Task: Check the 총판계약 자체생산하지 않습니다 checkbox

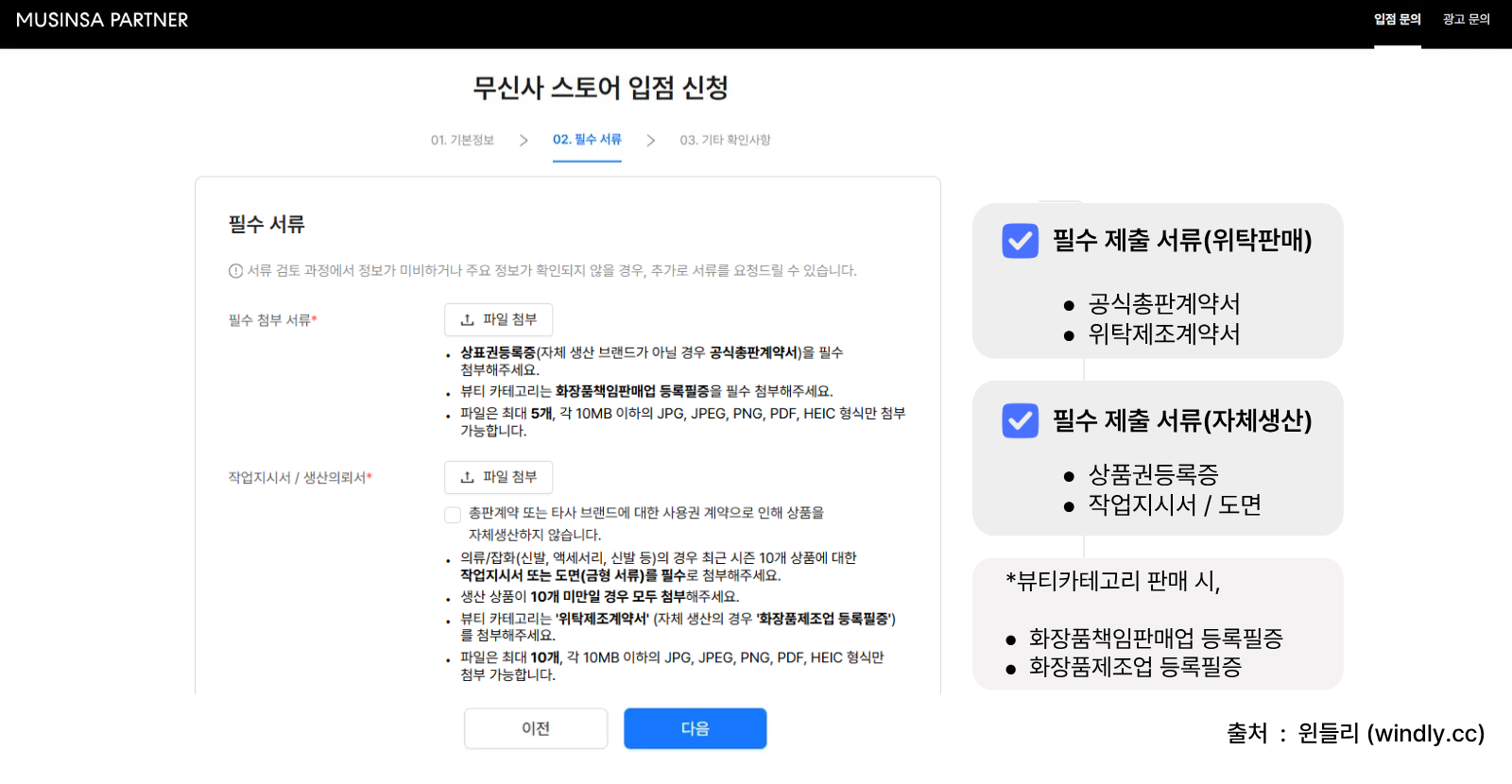Action: pos(453,515)
